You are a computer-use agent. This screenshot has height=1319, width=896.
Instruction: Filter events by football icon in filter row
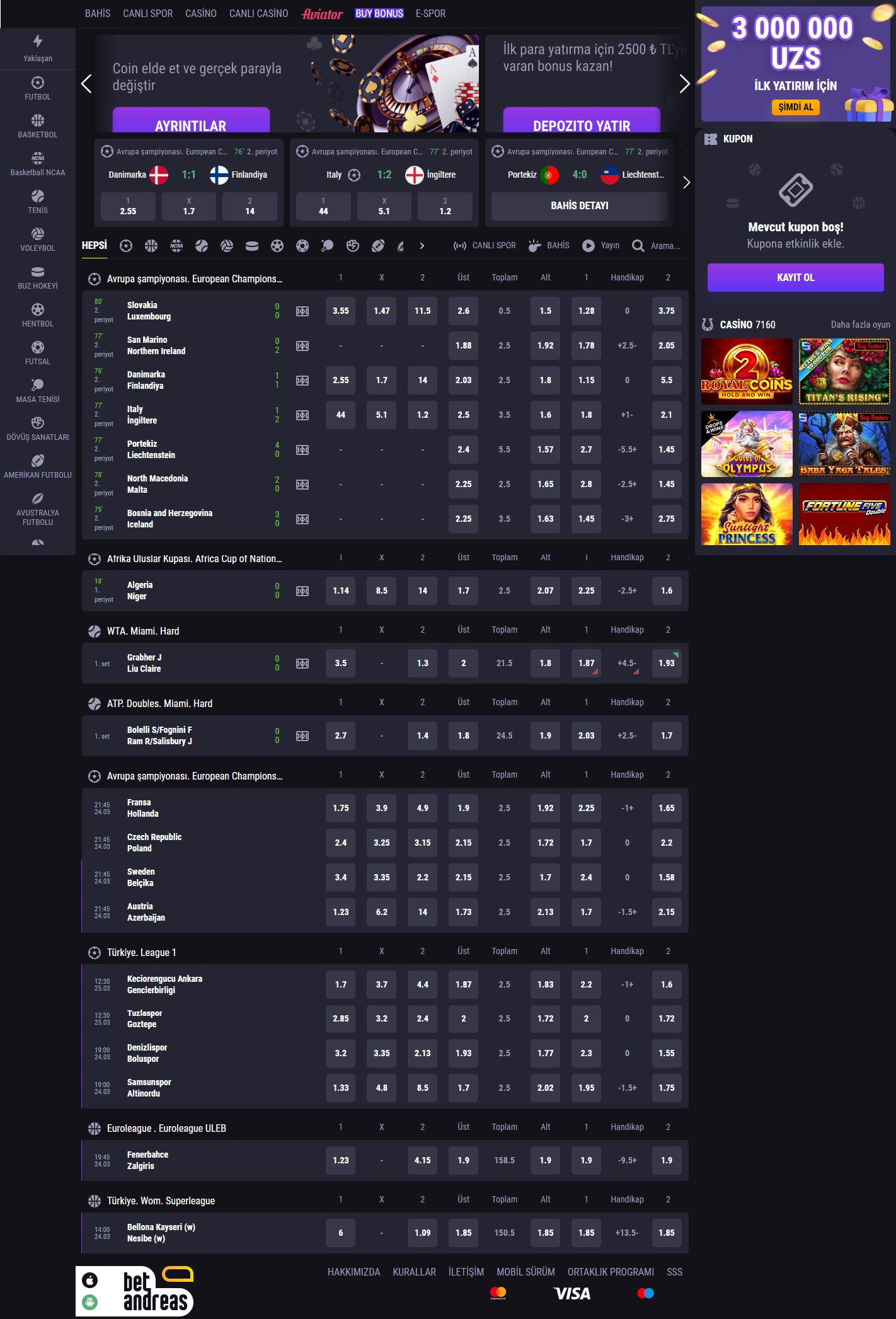click(x=126, y=246)
